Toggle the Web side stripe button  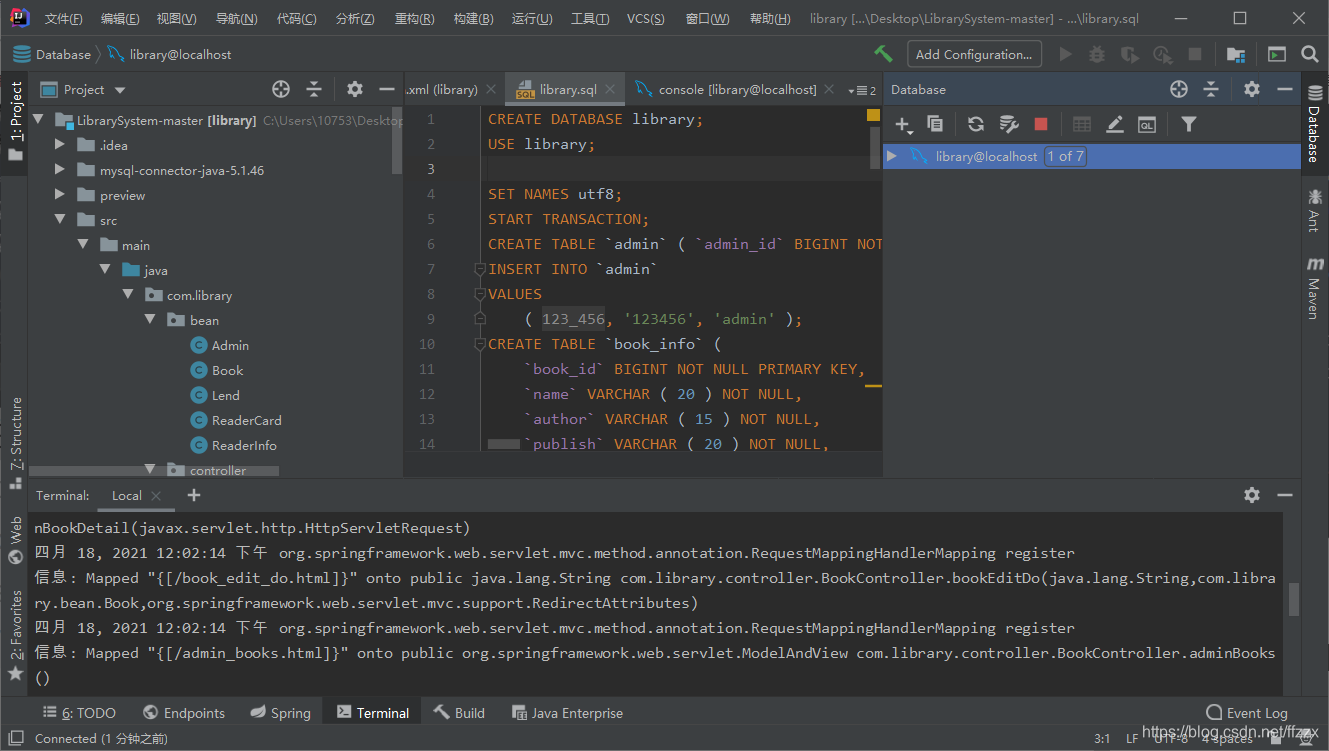point(15,541)
